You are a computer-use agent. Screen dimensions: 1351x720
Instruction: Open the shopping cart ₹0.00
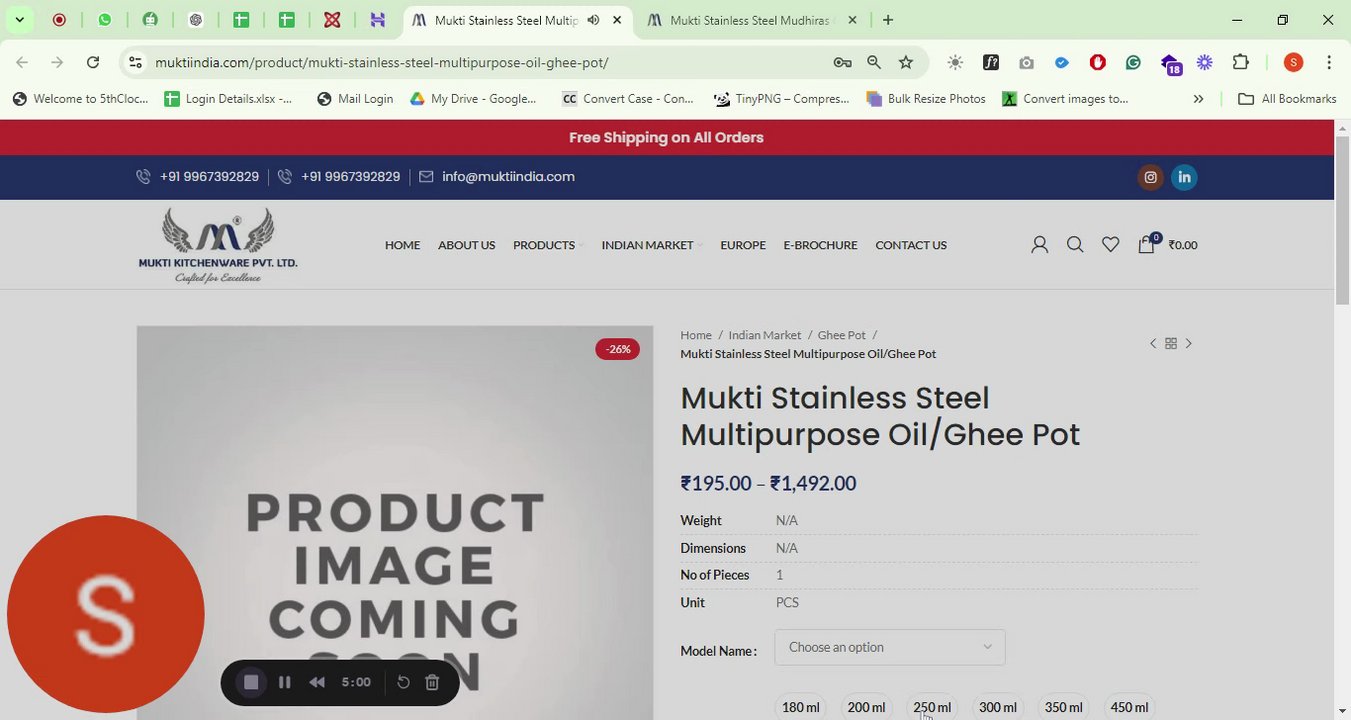tap(1167, 244)
